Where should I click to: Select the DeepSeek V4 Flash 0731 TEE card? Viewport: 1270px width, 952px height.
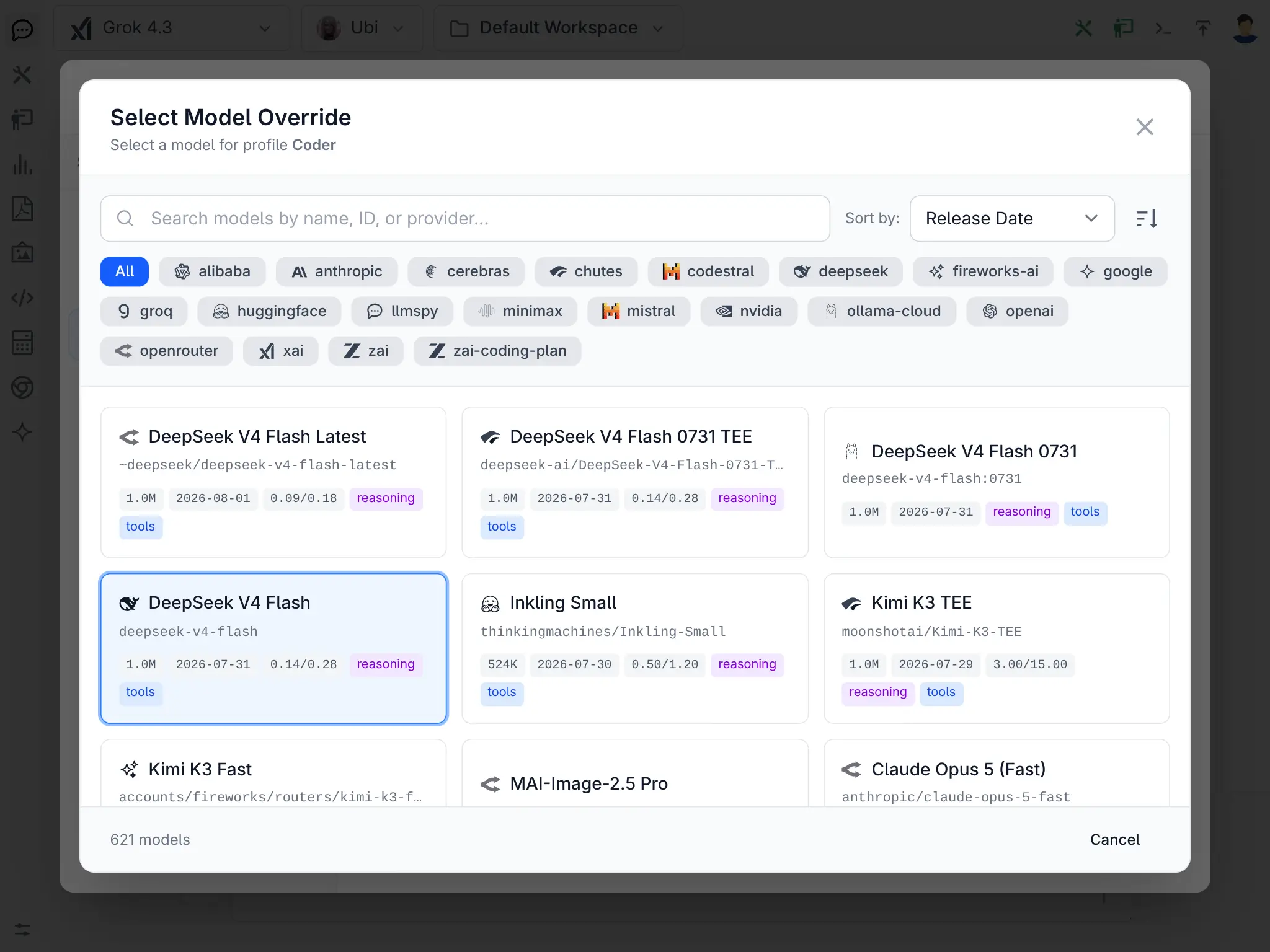point(635,482)
